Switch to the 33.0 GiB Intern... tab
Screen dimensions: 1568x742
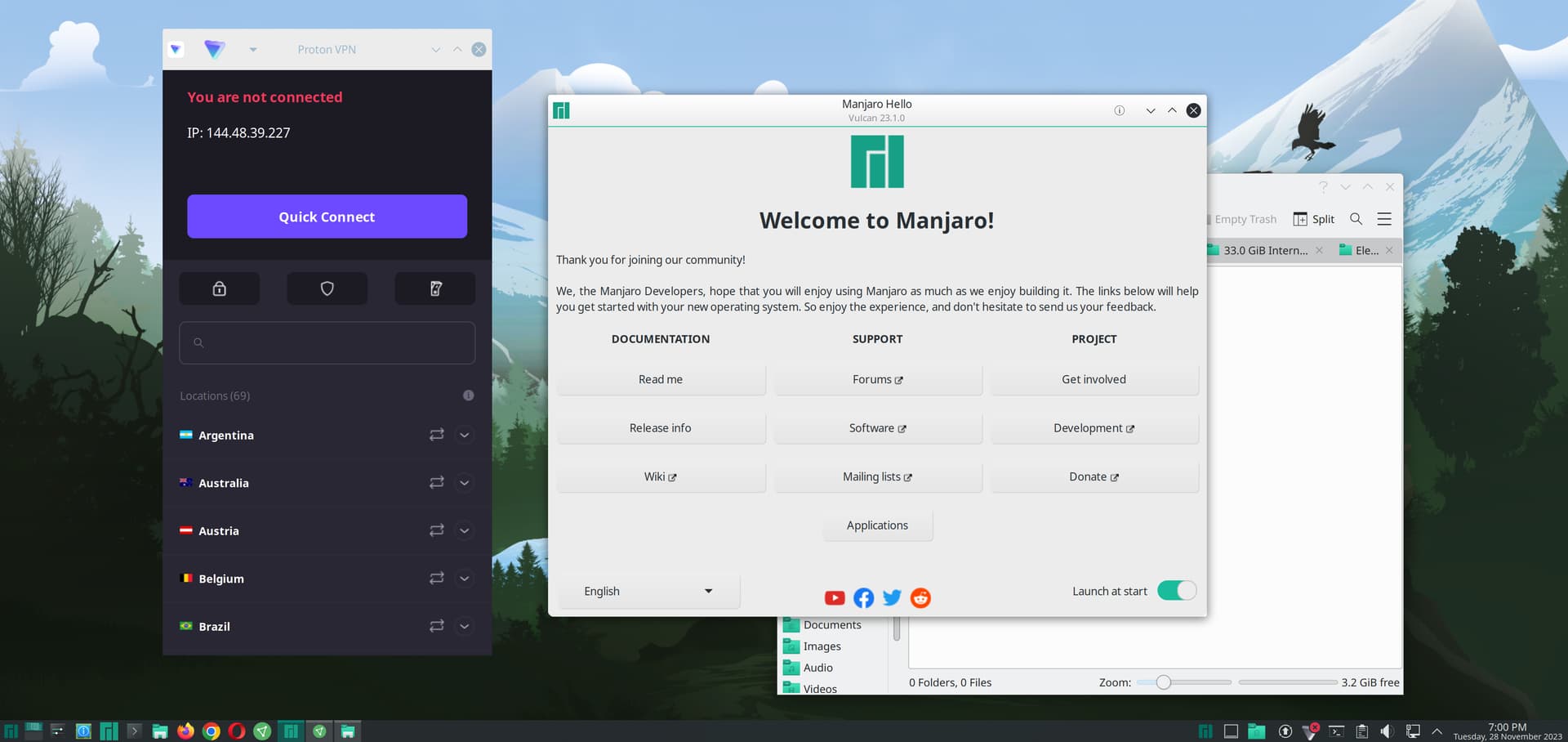pyautogui.click(x=1263, y=251)
